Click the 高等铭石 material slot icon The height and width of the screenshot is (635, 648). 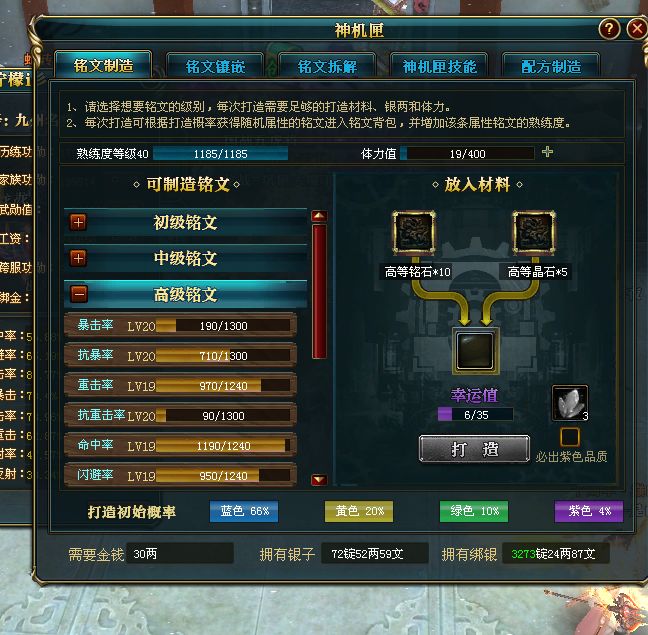tap(414, 232)
